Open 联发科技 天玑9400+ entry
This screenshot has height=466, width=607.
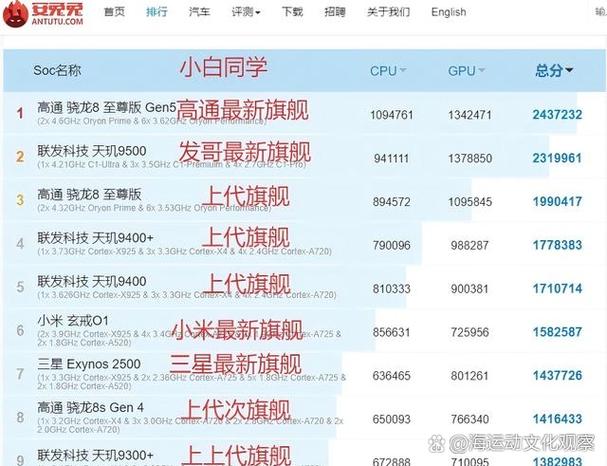95,238
